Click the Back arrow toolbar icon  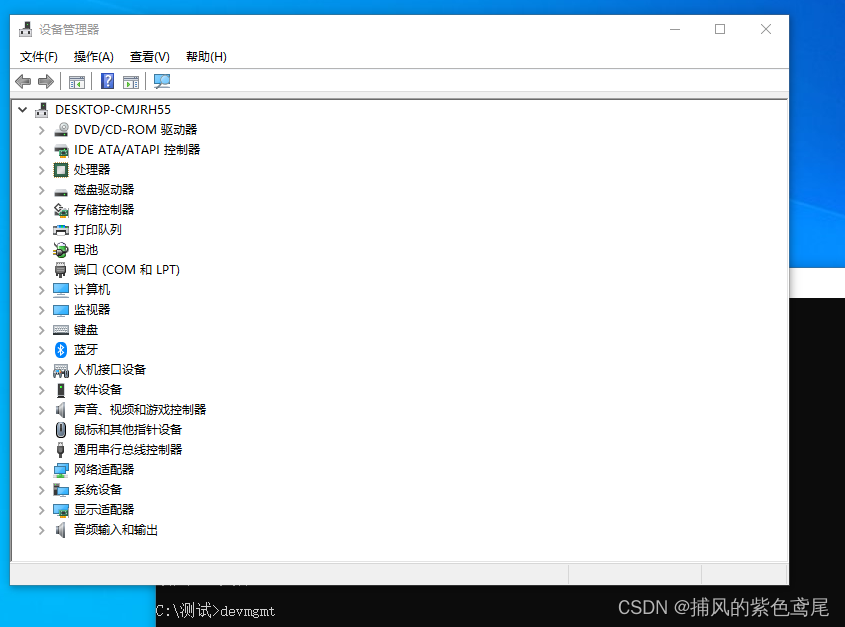click(23, 81)
